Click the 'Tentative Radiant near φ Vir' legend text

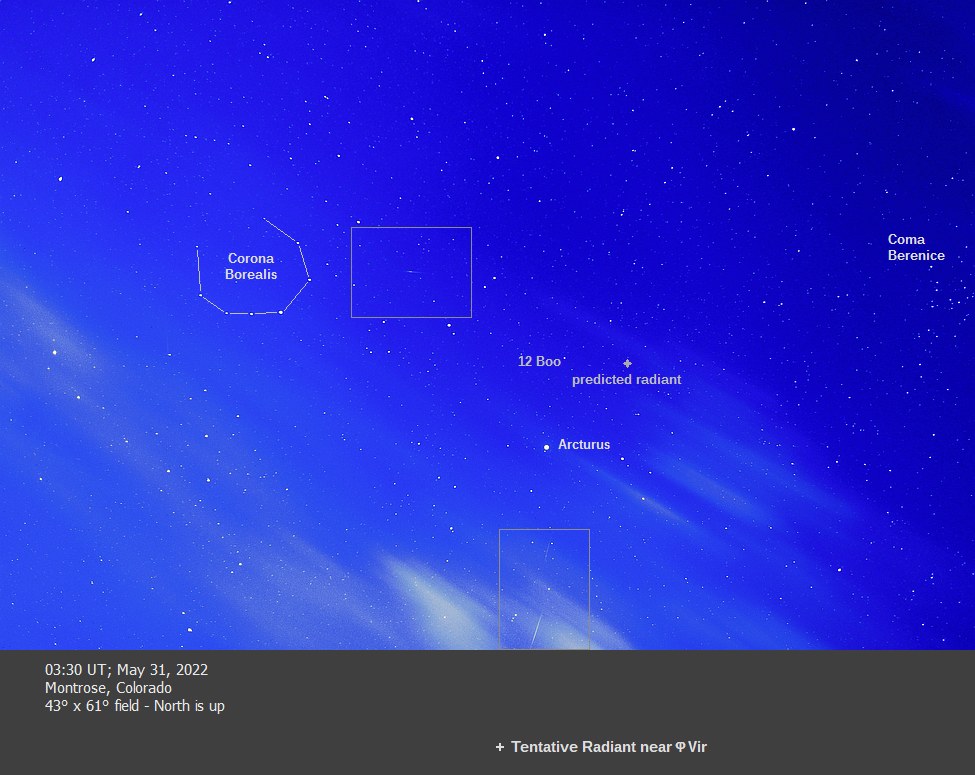tap(608, 747)
